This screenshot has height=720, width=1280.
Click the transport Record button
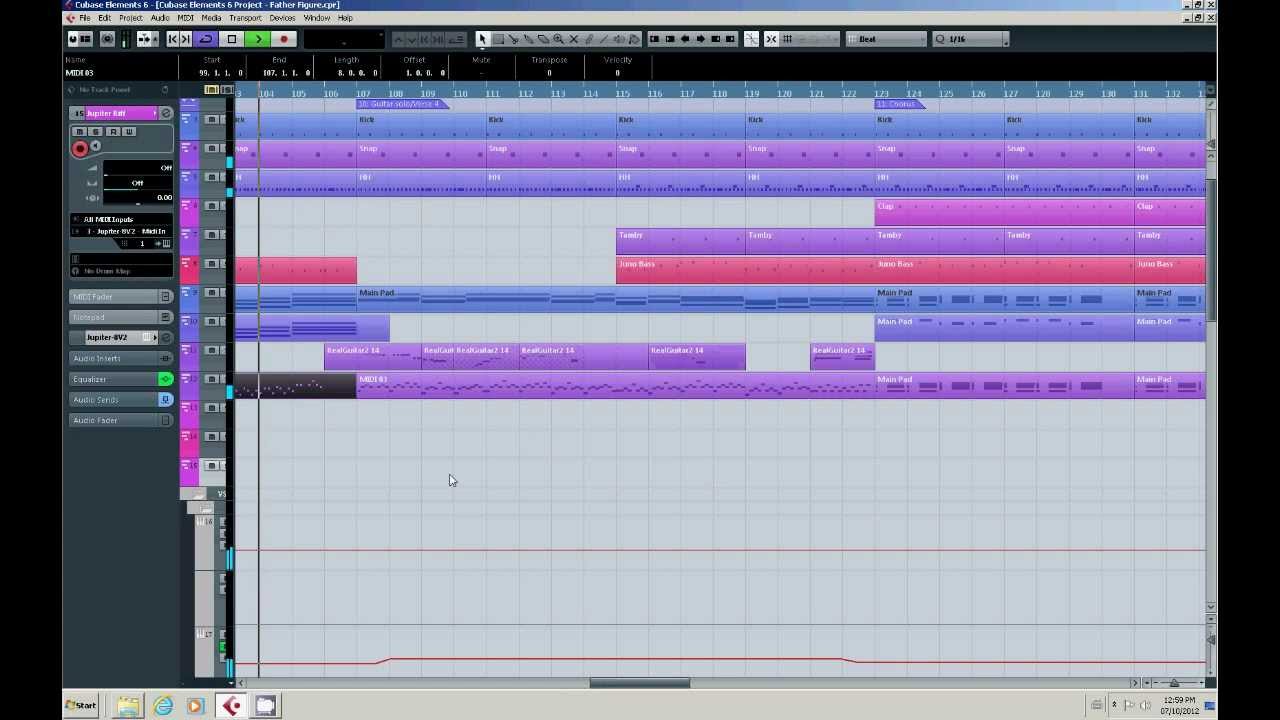coord(284,39)
